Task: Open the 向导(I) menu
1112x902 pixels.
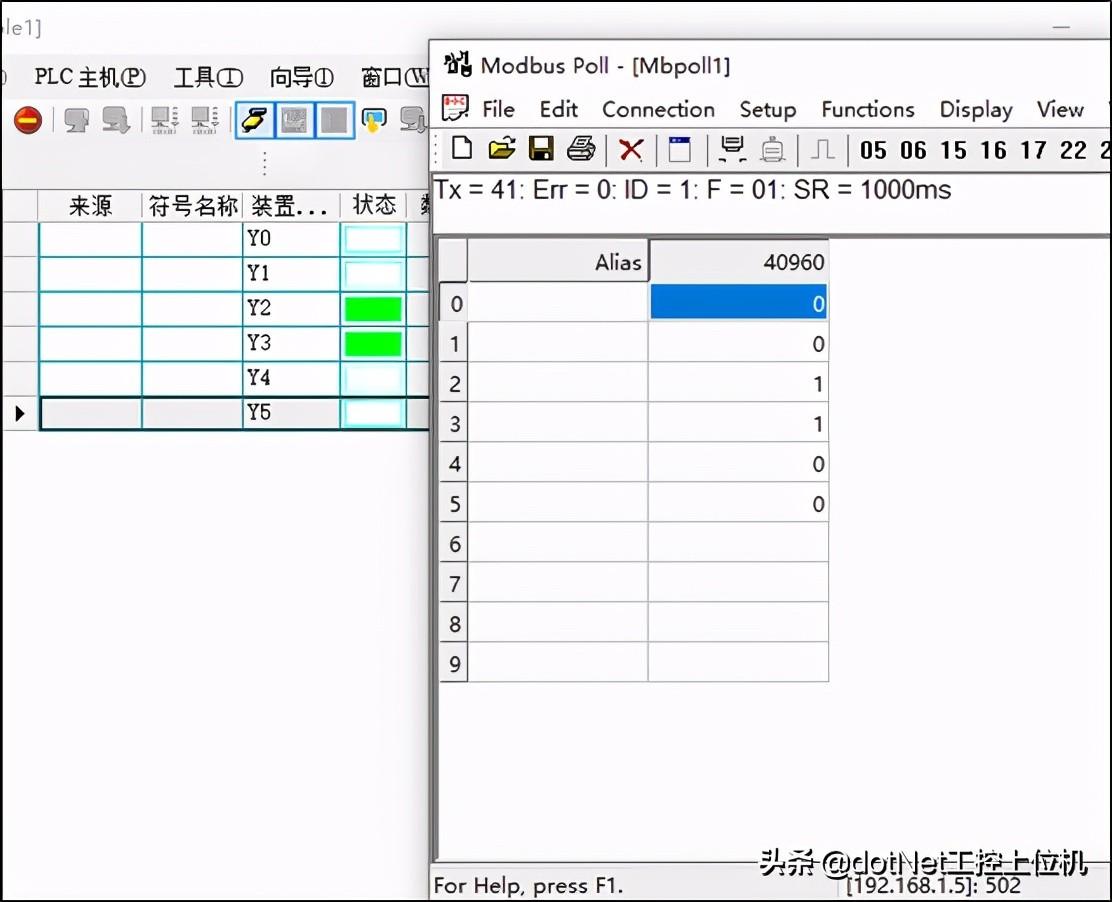Action: point(301,77)
